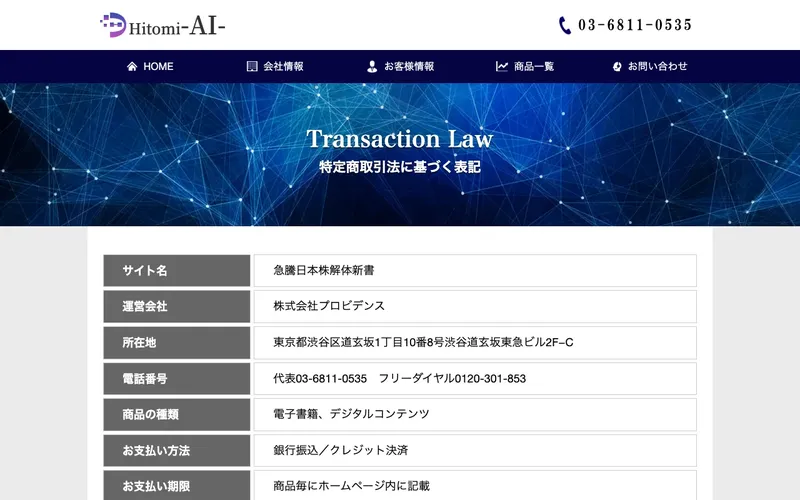Click the header phone number 03-6811-0535
Viewport: 800px width, 500px height.
pyautogui.click(x=635, y=25)
